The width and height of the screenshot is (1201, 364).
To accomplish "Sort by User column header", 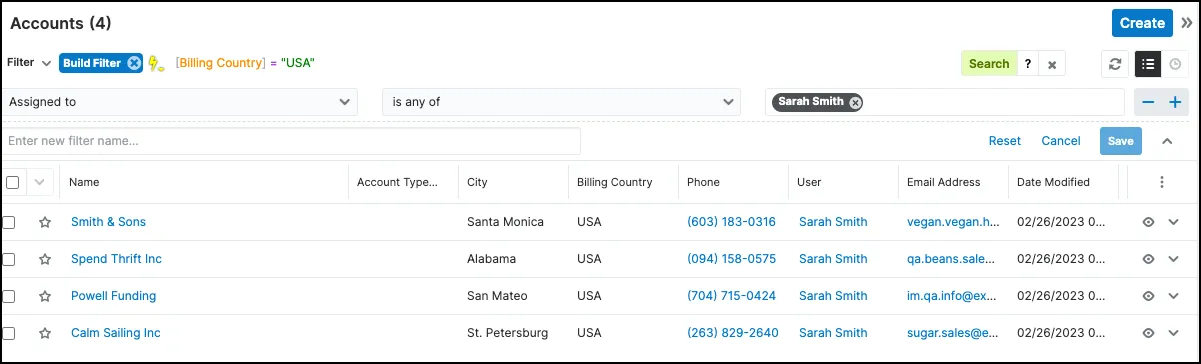I will pos(809,182).
